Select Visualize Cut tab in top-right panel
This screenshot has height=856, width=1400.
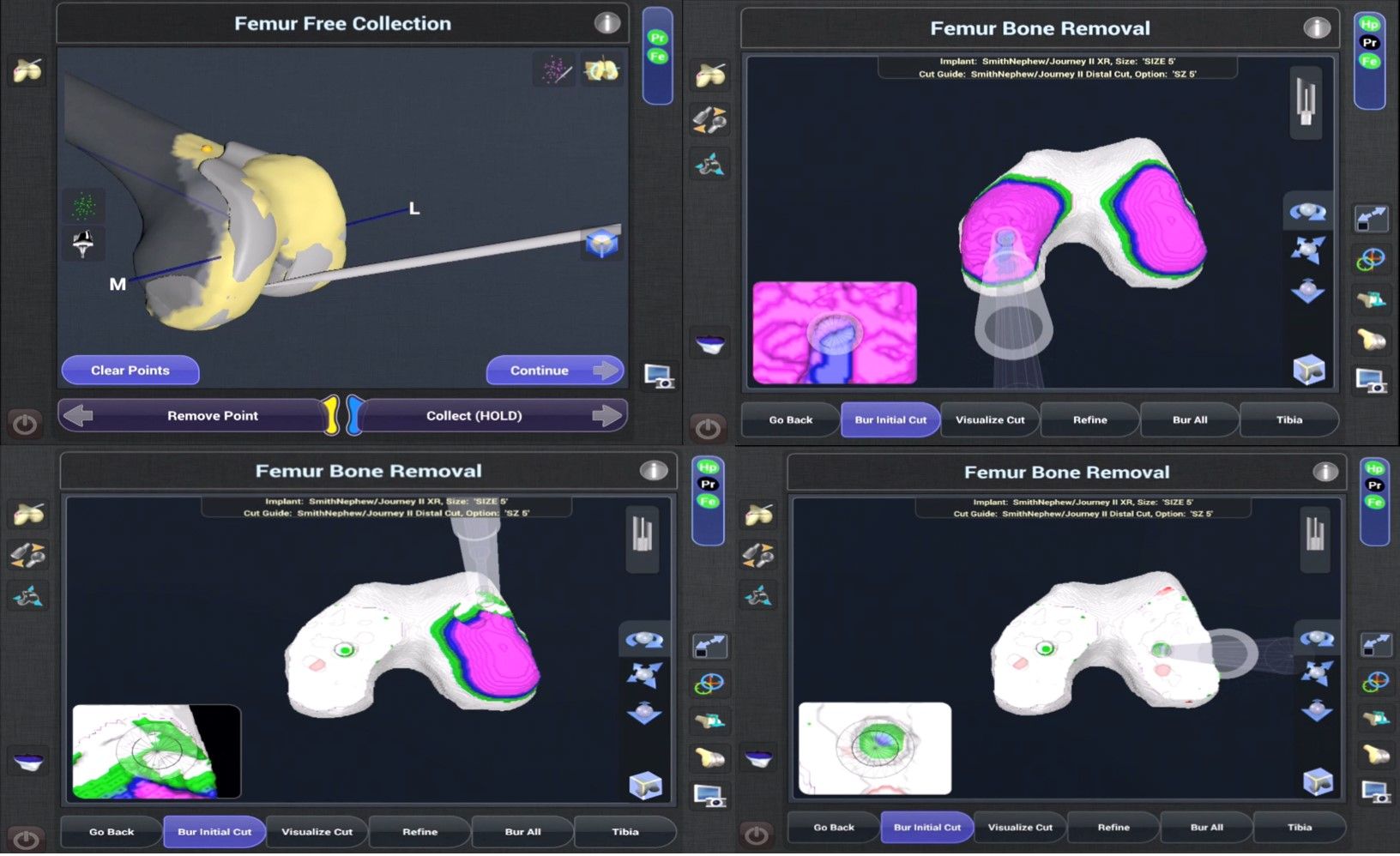point(990,420)
